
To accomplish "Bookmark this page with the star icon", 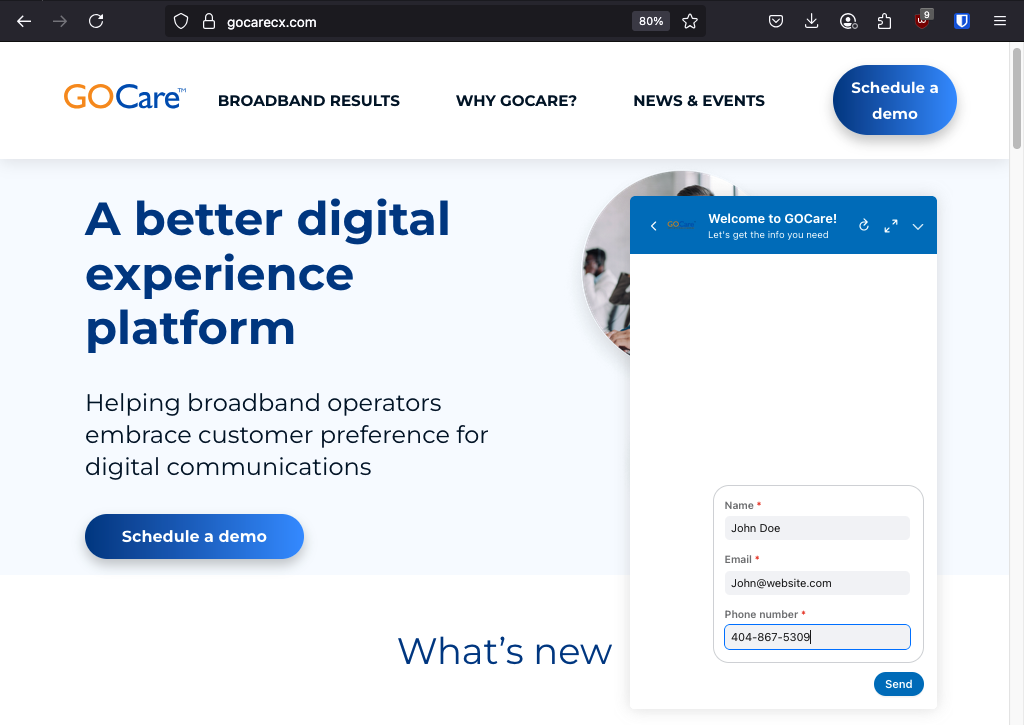I will [x=690, y=22].
